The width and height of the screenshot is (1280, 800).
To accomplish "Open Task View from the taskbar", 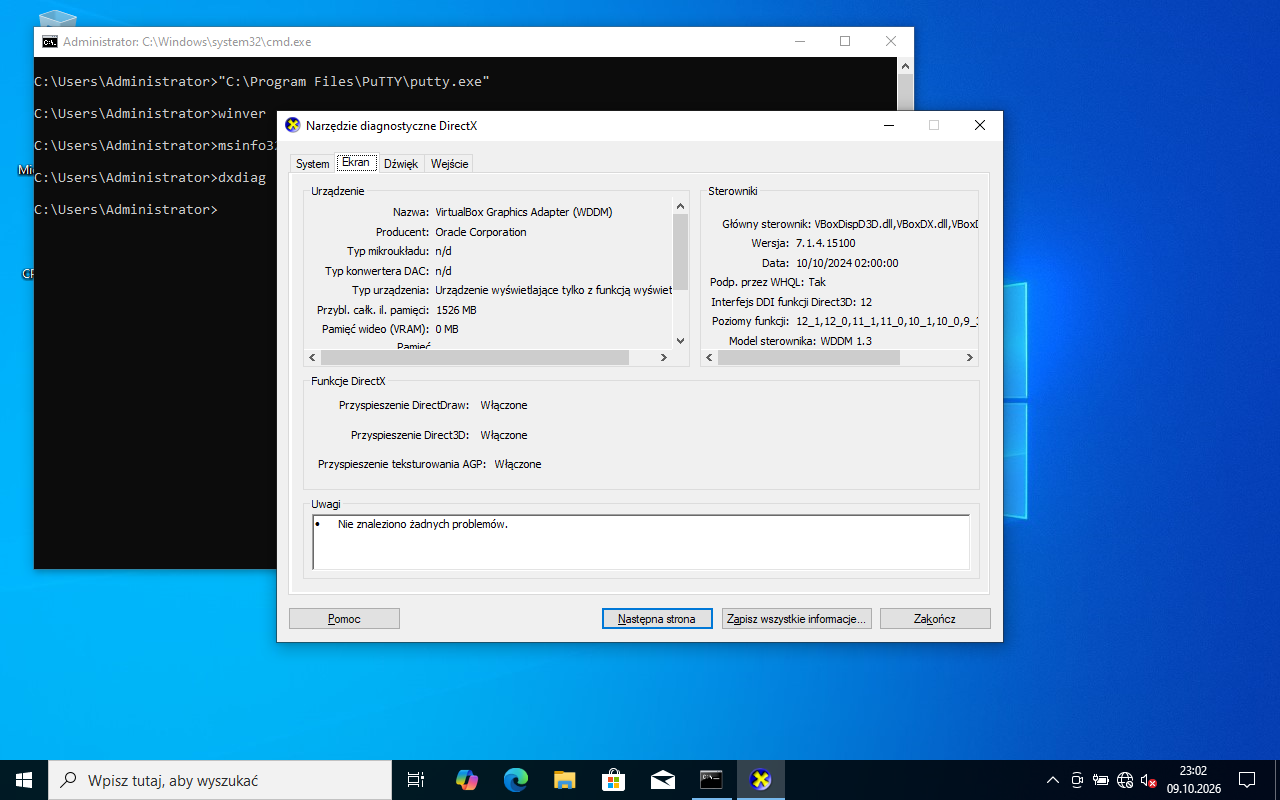I will pyautogui.click(x=417, y=779).
